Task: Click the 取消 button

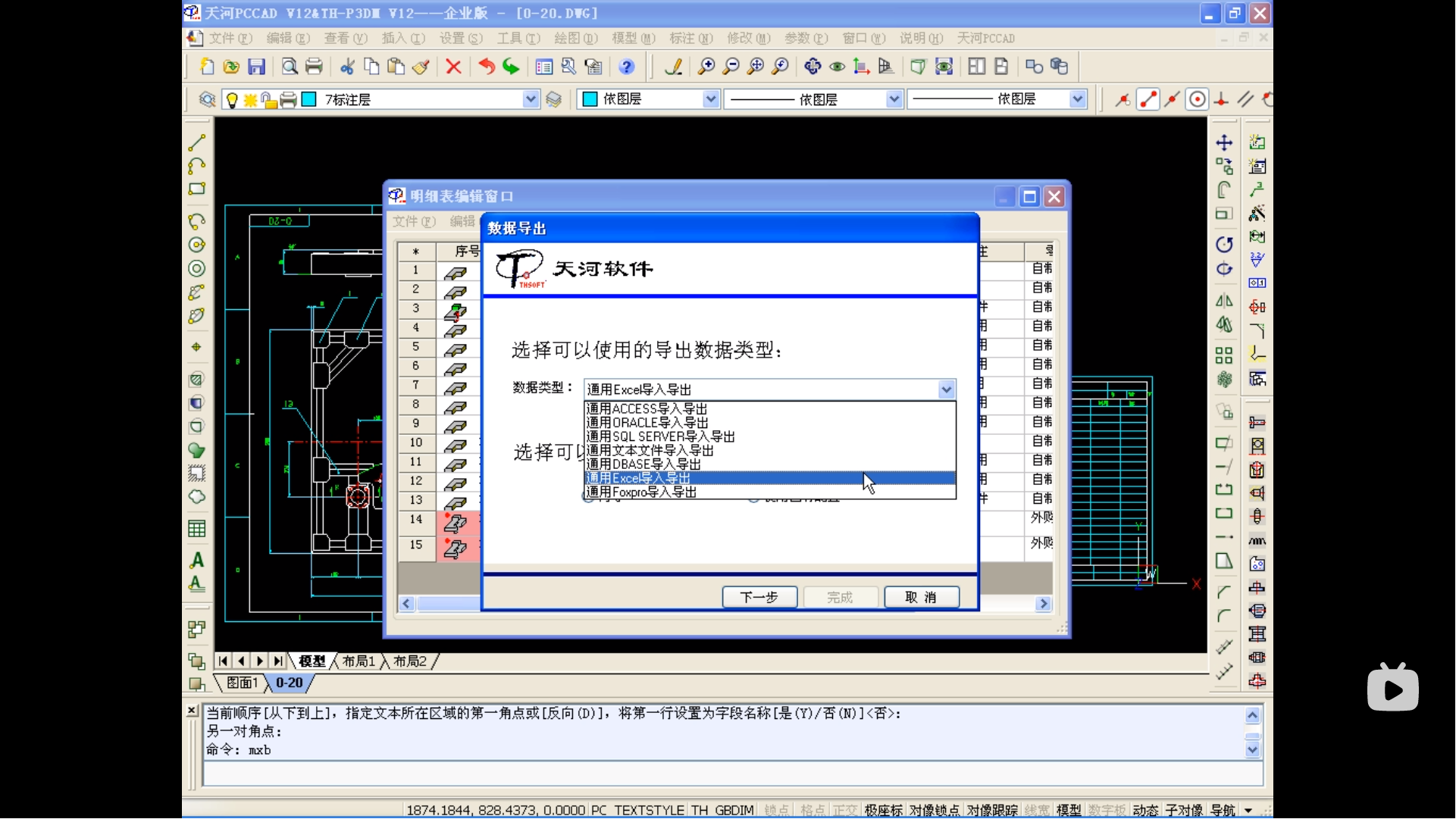Action: 922,597
